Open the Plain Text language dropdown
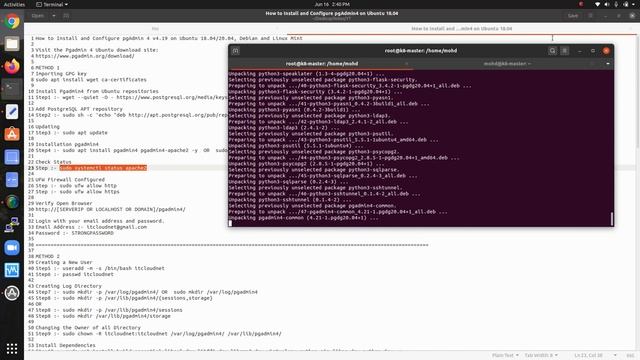The height and width of the screenshot is (360, 640). coord(505,356)
